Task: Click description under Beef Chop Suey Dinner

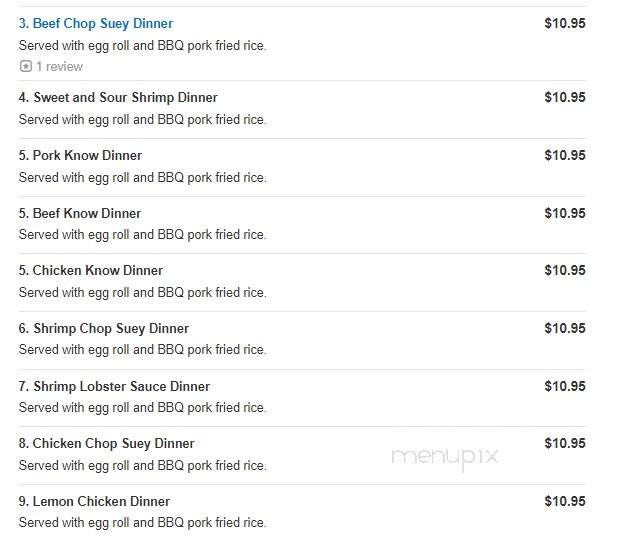Action: click(142, 46)
